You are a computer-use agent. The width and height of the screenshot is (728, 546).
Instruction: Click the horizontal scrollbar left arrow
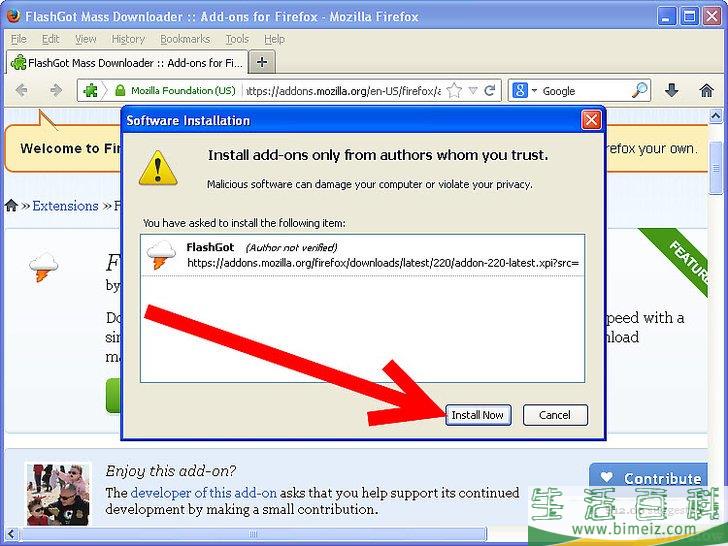coord(12,534)
